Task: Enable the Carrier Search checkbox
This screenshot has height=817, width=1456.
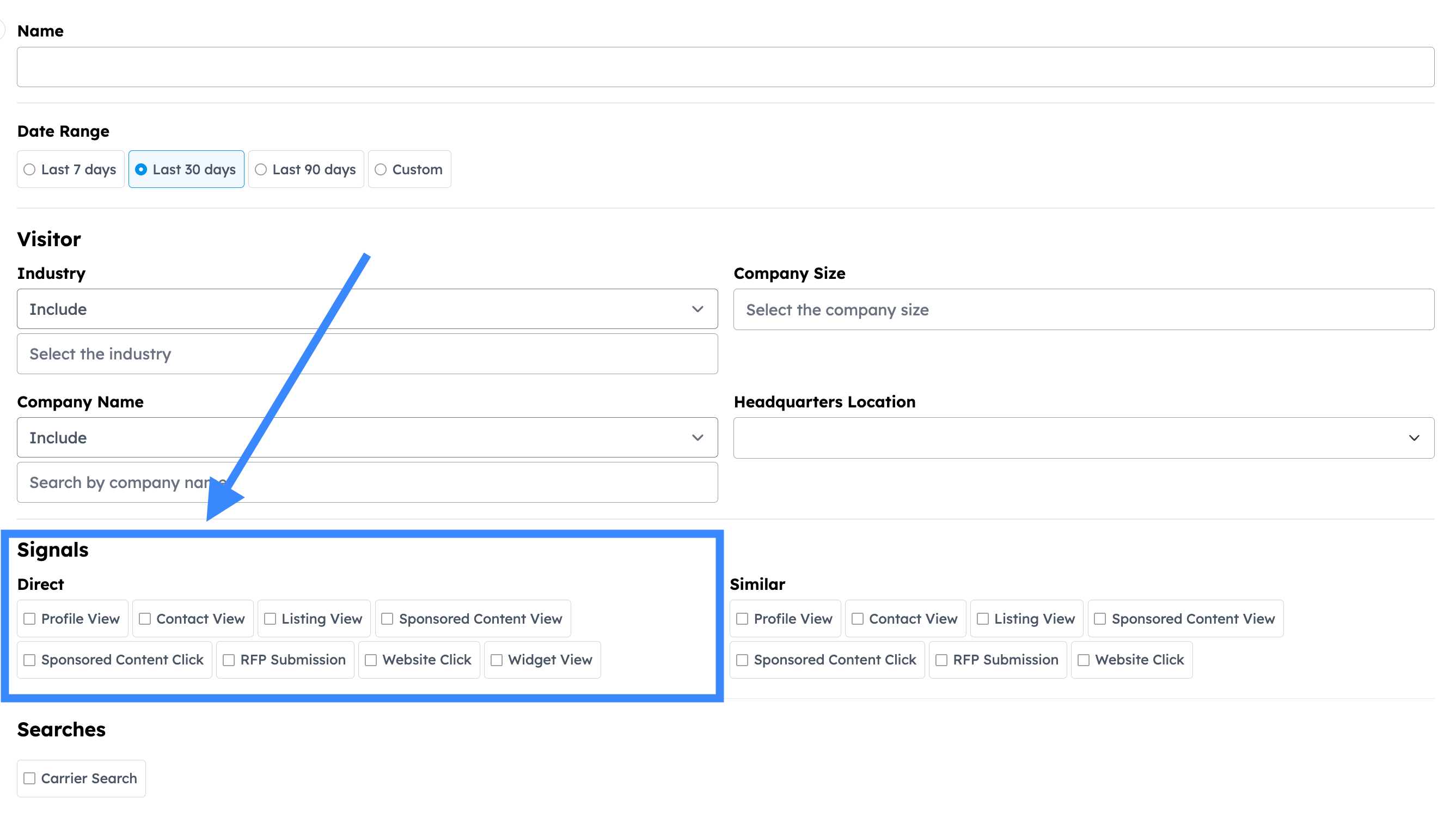Action: [x=29, y=778]
